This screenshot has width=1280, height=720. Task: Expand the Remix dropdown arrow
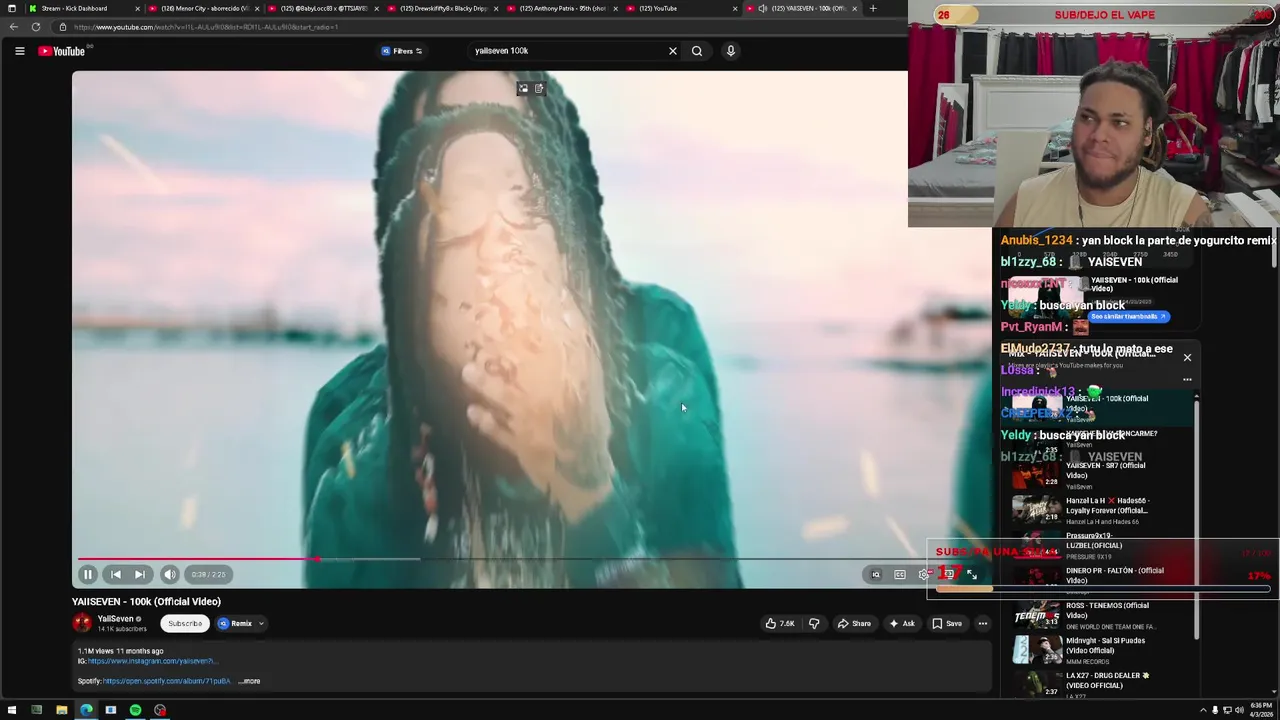pos(261,623)
